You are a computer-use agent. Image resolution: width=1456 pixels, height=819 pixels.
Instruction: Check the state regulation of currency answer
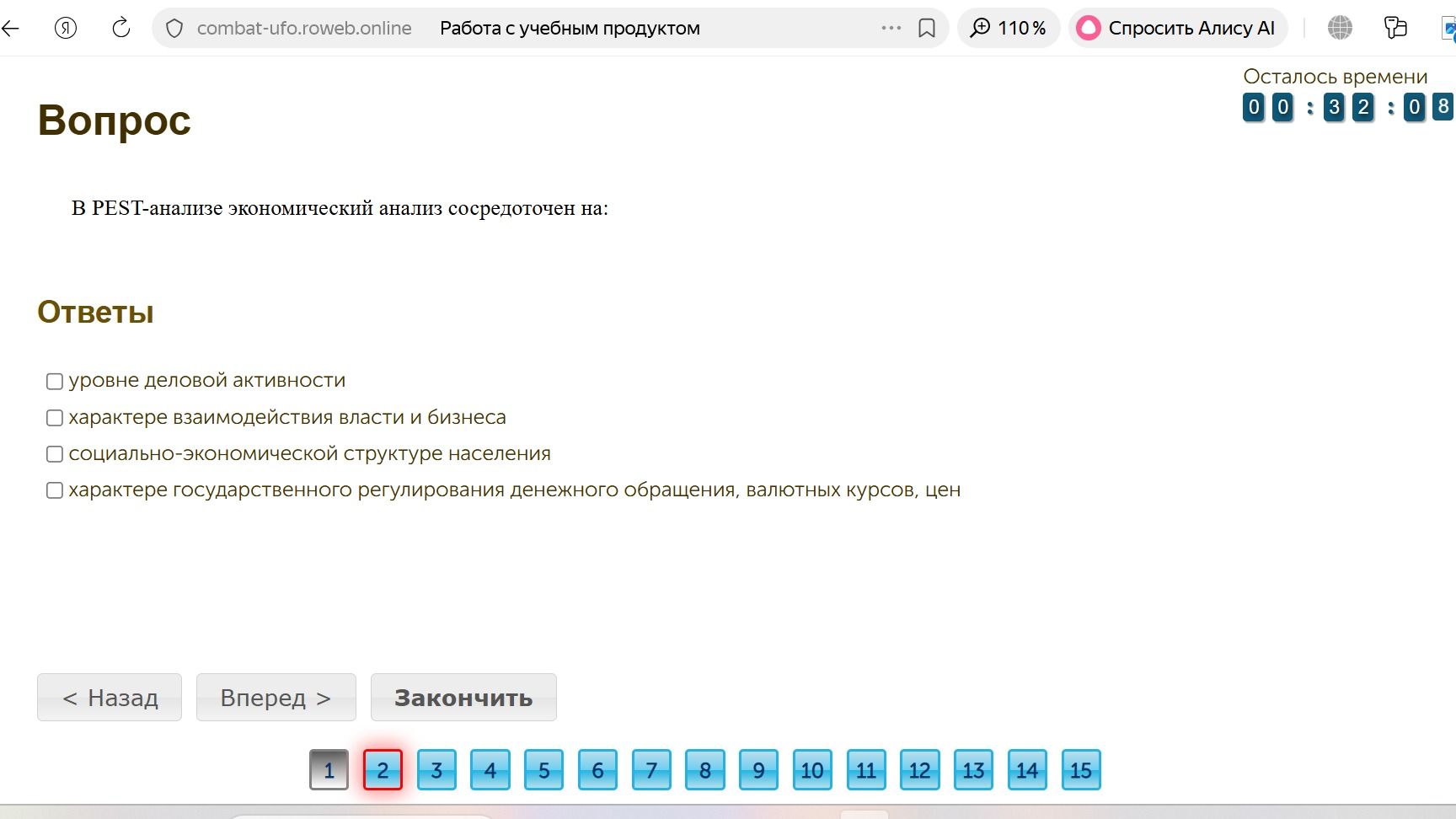click(x=55, y=490)
